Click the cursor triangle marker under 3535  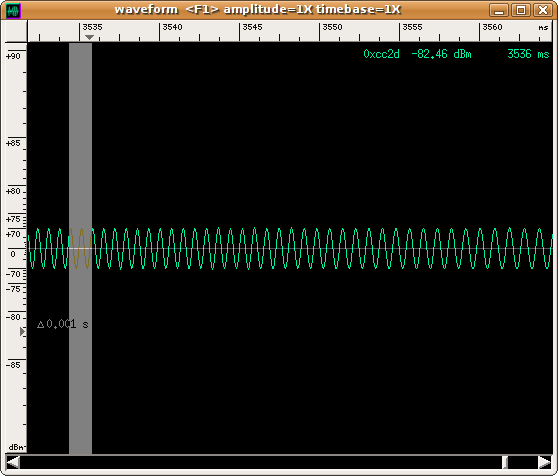[89, 37]
